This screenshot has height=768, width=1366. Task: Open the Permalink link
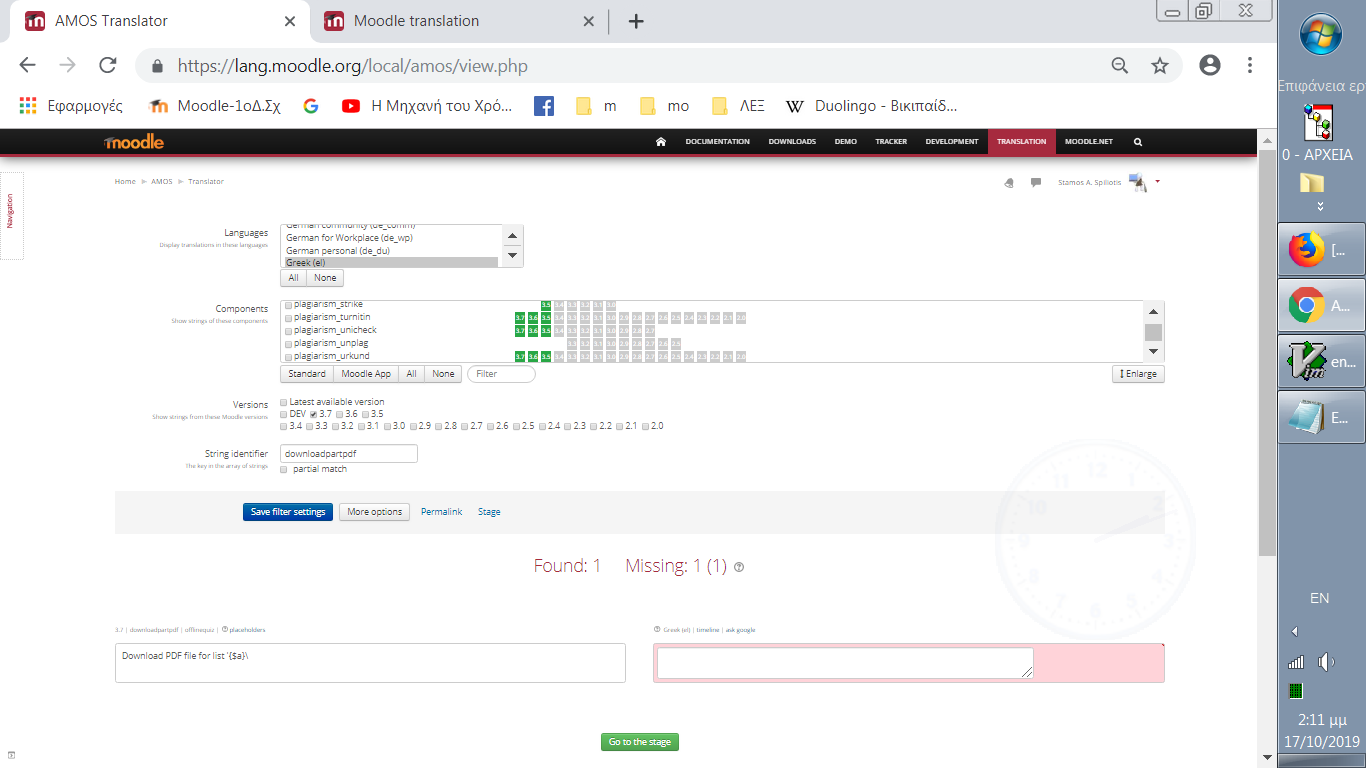441,512
